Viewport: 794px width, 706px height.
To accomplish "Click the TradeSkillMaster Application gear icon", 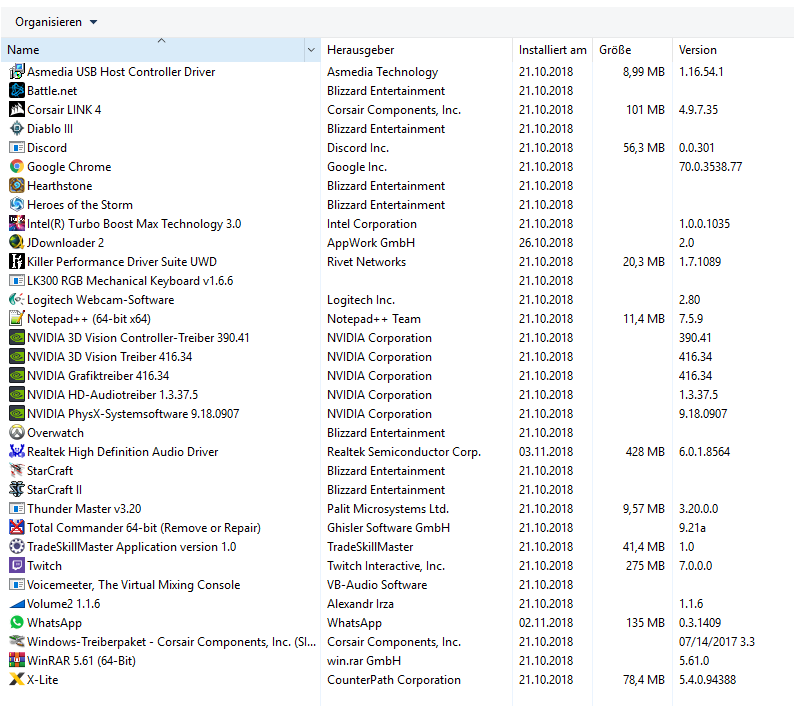I will click(17, 546).
